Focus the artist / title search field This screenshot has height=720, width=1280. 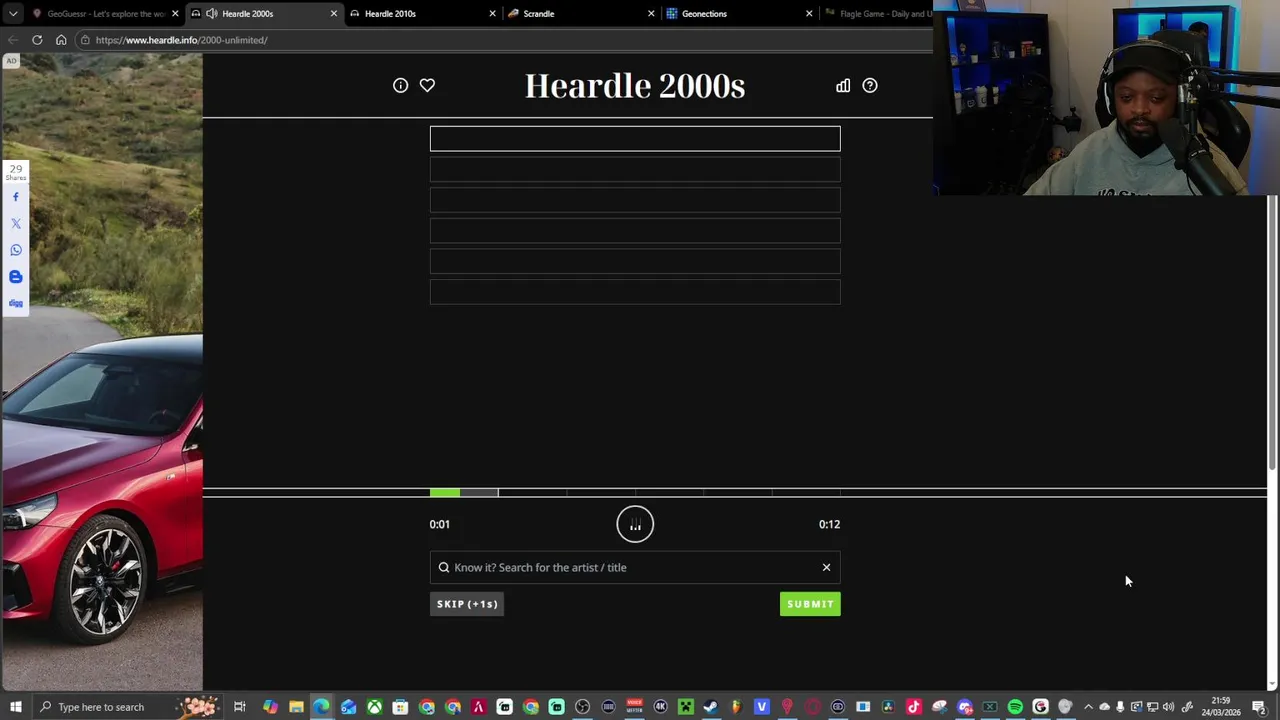pyautogui.click(x=635, y=568)
